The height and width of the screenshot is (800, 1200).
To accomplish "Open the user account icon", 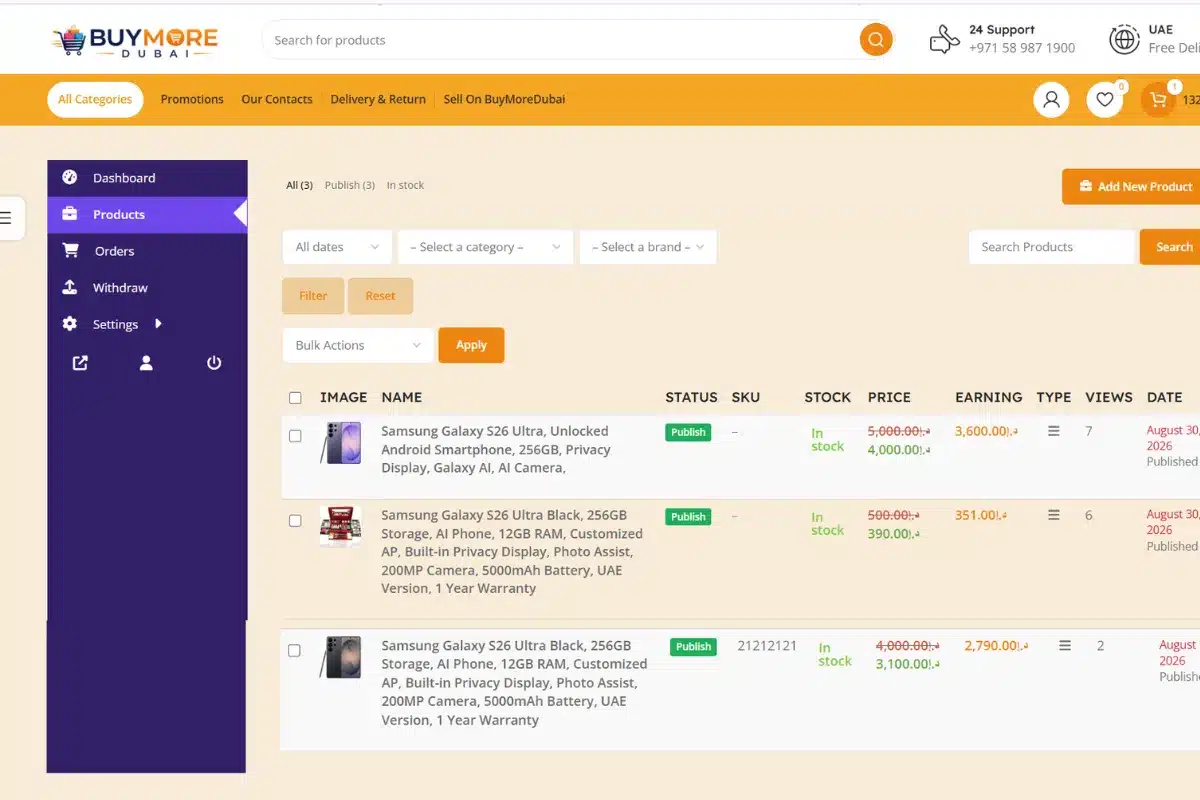I will (x=1051, y=99).
